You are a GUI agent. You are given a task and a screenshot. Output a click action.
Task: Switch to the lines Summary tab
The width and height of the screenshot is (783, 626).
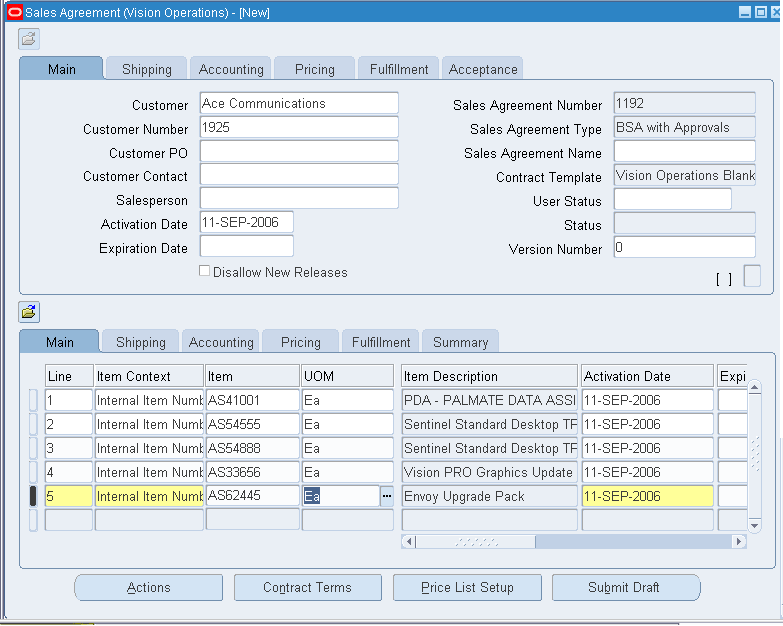click(460, 342)
